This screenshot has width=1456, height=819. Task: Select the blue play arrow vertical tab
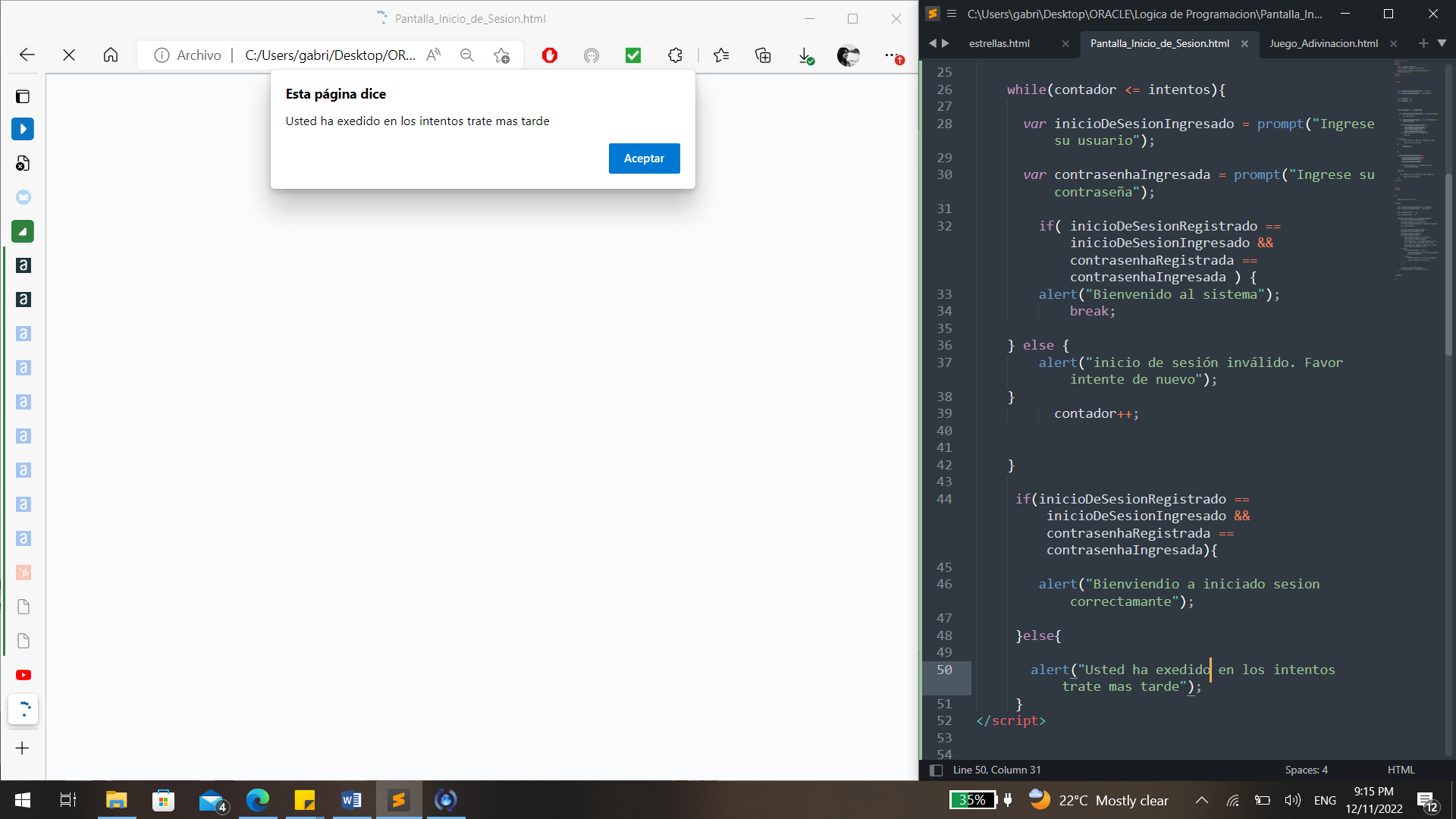tap(23, 129)
